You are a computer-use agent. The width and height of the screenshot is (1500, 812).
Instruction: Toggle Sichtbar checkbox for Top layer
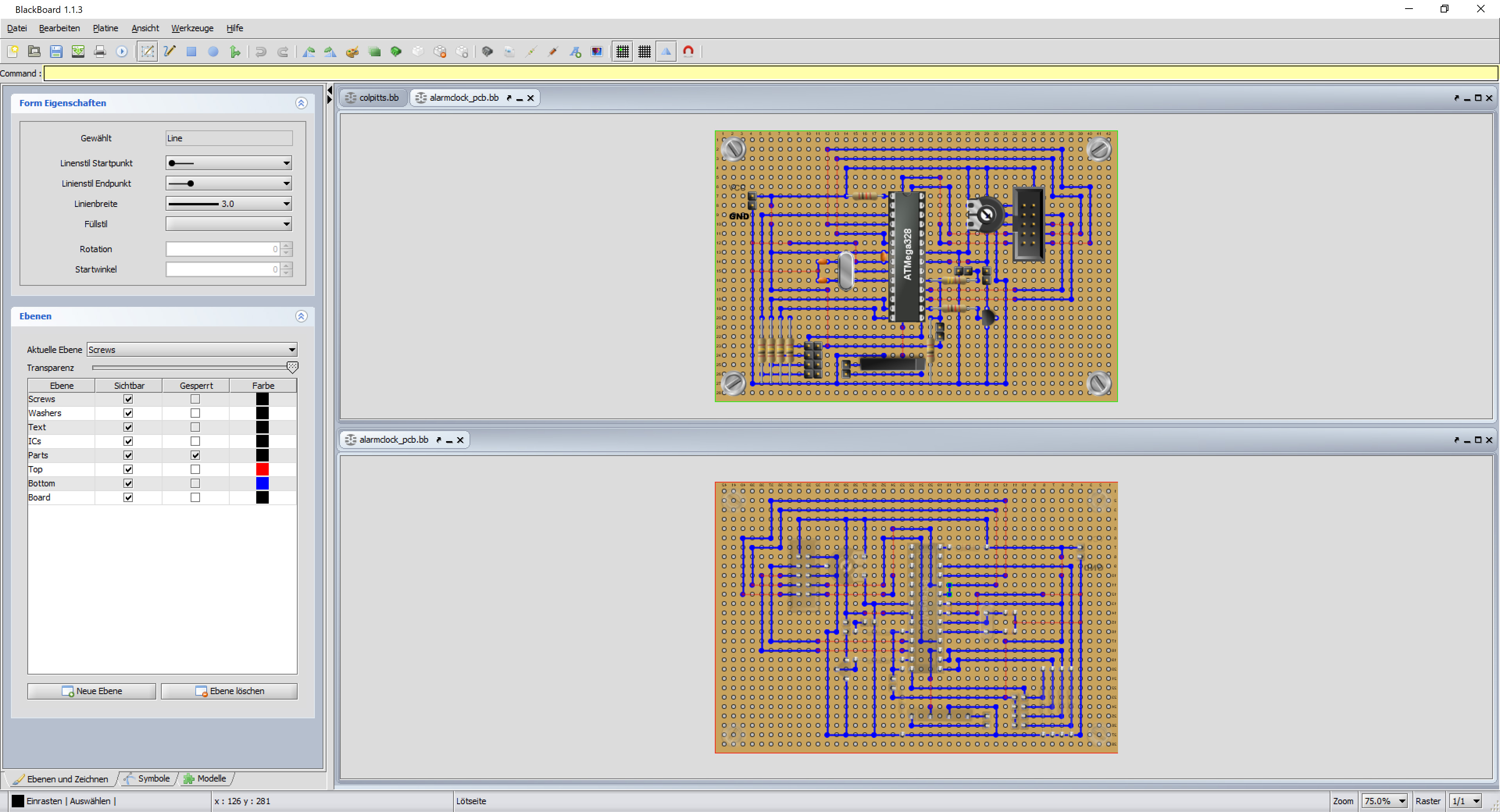tap(128, 469)
